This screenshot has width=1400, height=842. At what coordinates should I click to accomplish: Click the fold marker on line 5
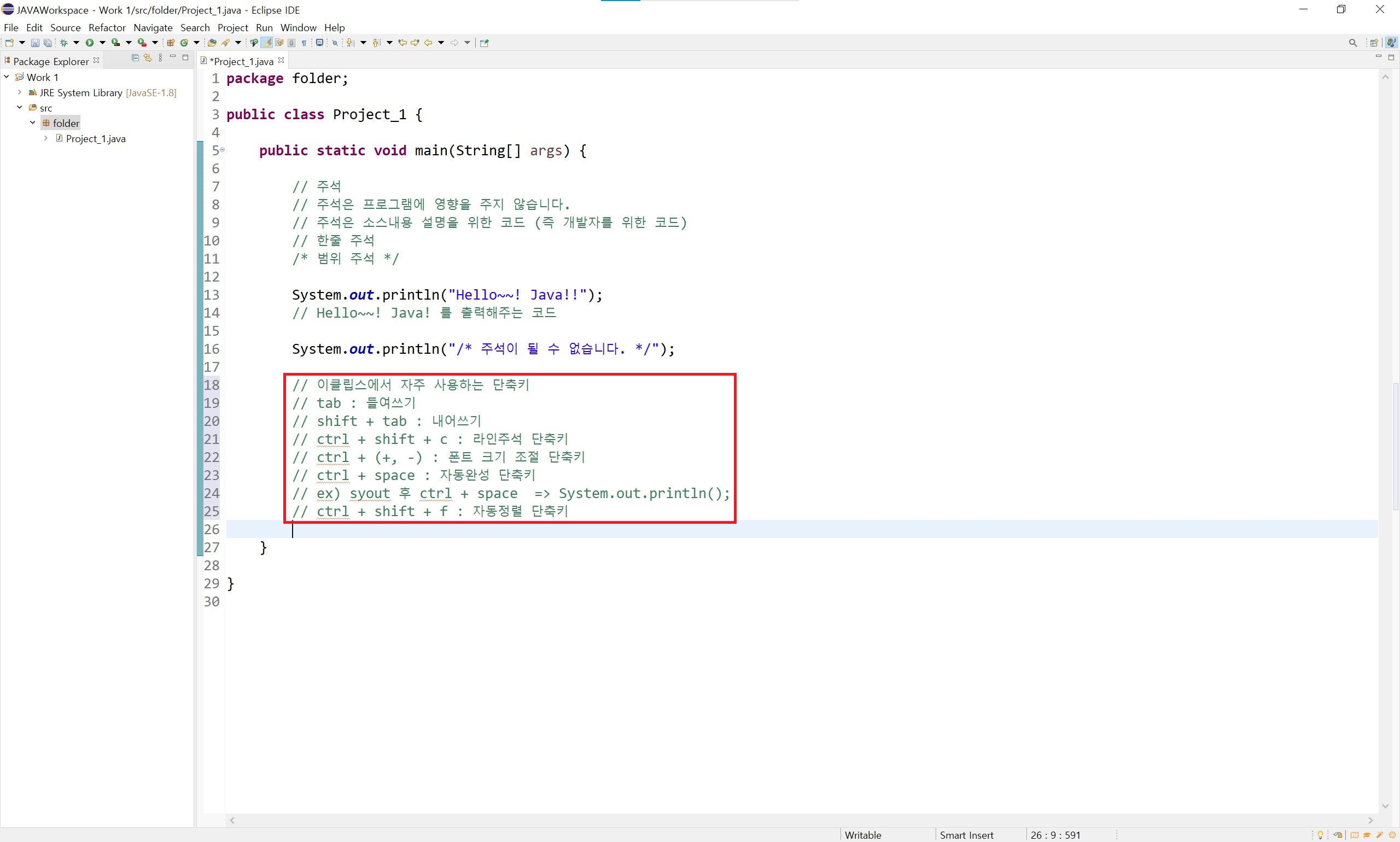click(223, 150)
